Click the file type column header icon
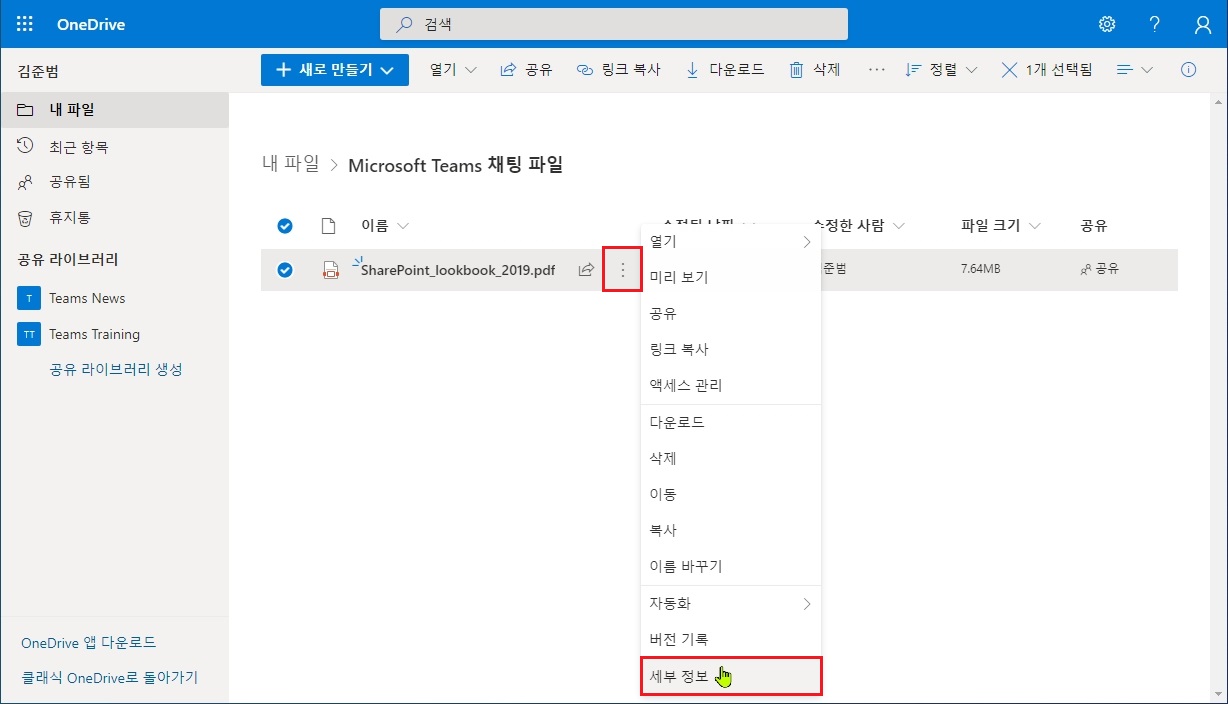1228x704 pixels. pyautogui.click(x=328, y=226)
